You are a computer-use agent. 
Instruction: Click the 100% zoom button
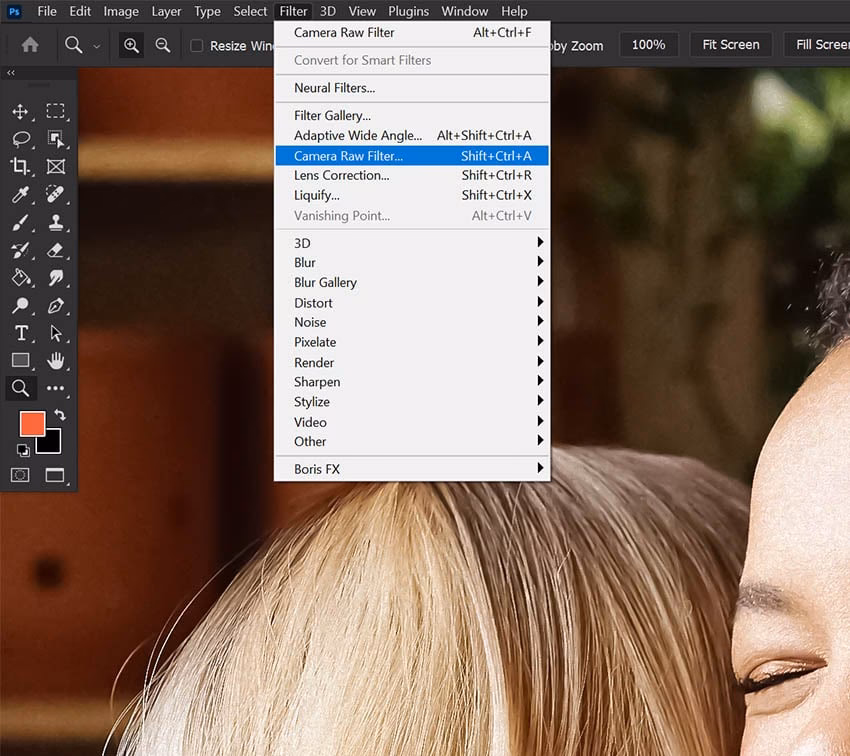[648, 45]
